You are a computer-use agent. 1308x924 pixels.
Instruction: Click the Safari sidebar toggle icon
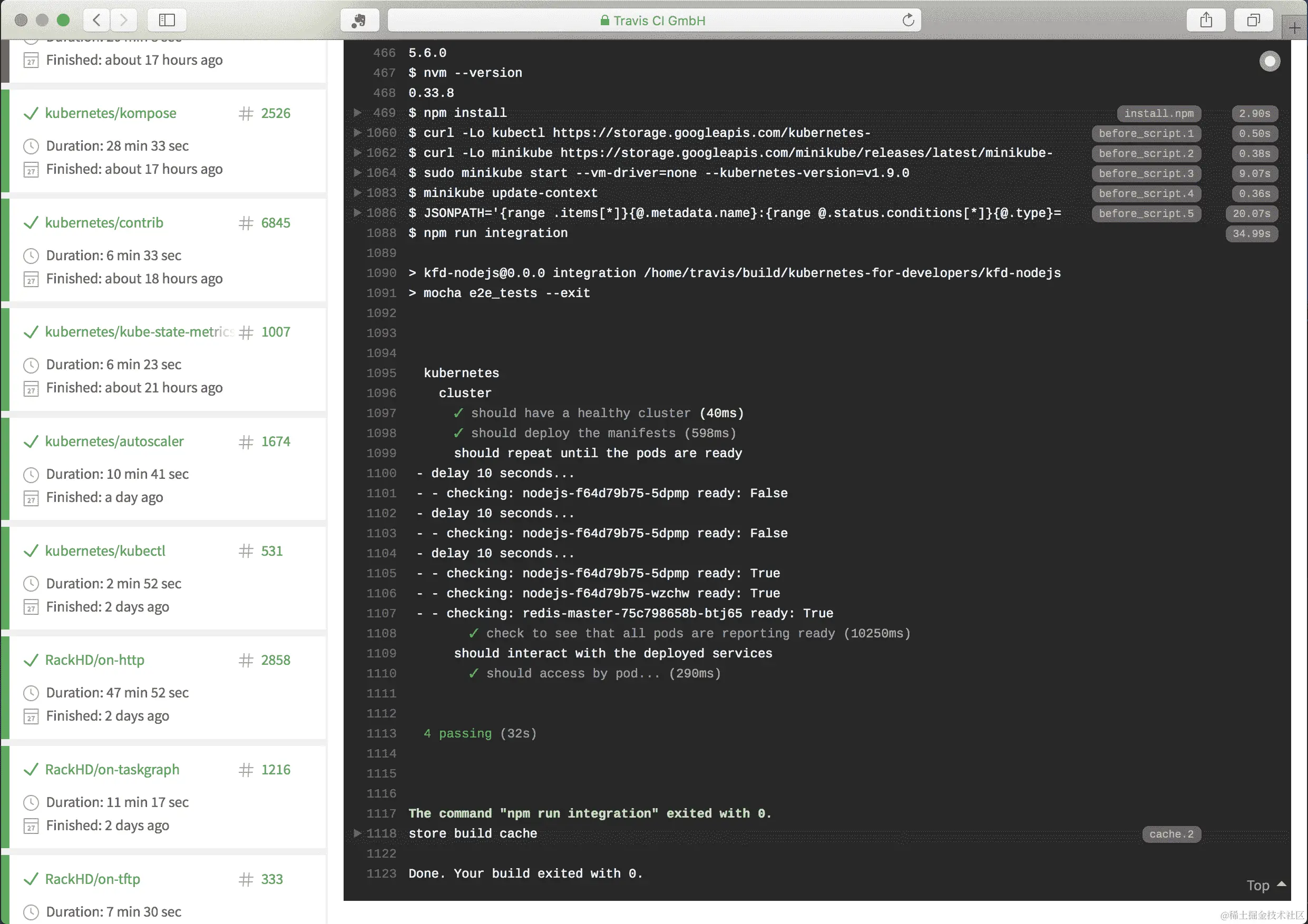167,21
